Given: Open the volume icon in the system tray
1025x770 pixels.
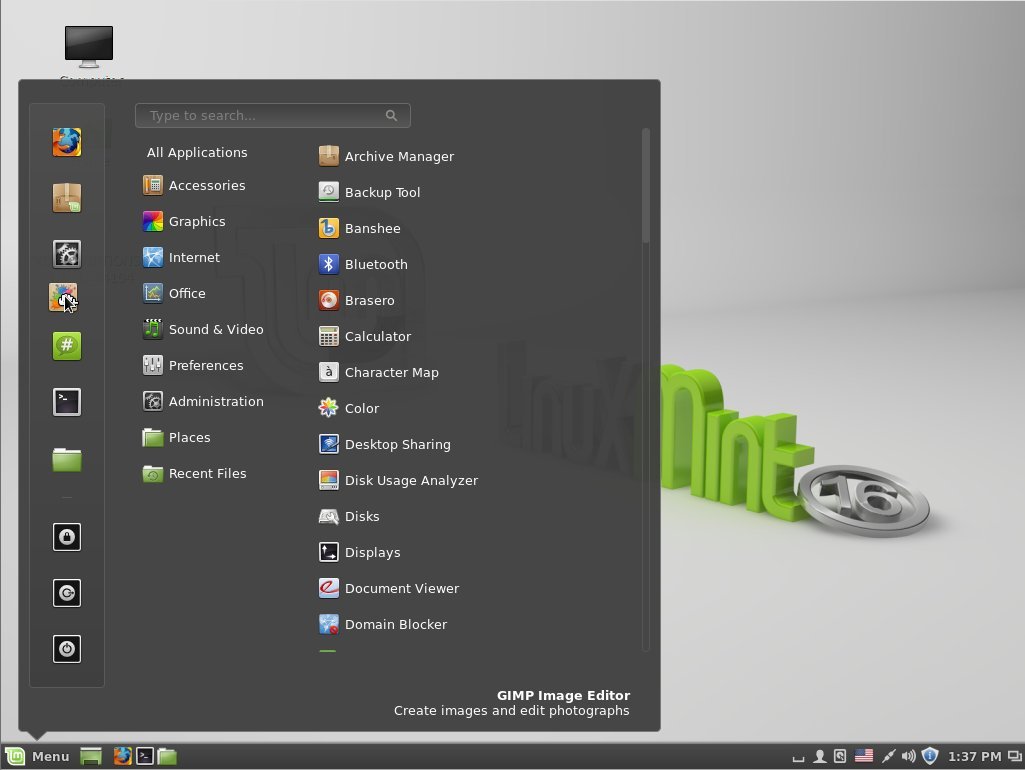Looking at the screenshot, I should coord(908,757).
